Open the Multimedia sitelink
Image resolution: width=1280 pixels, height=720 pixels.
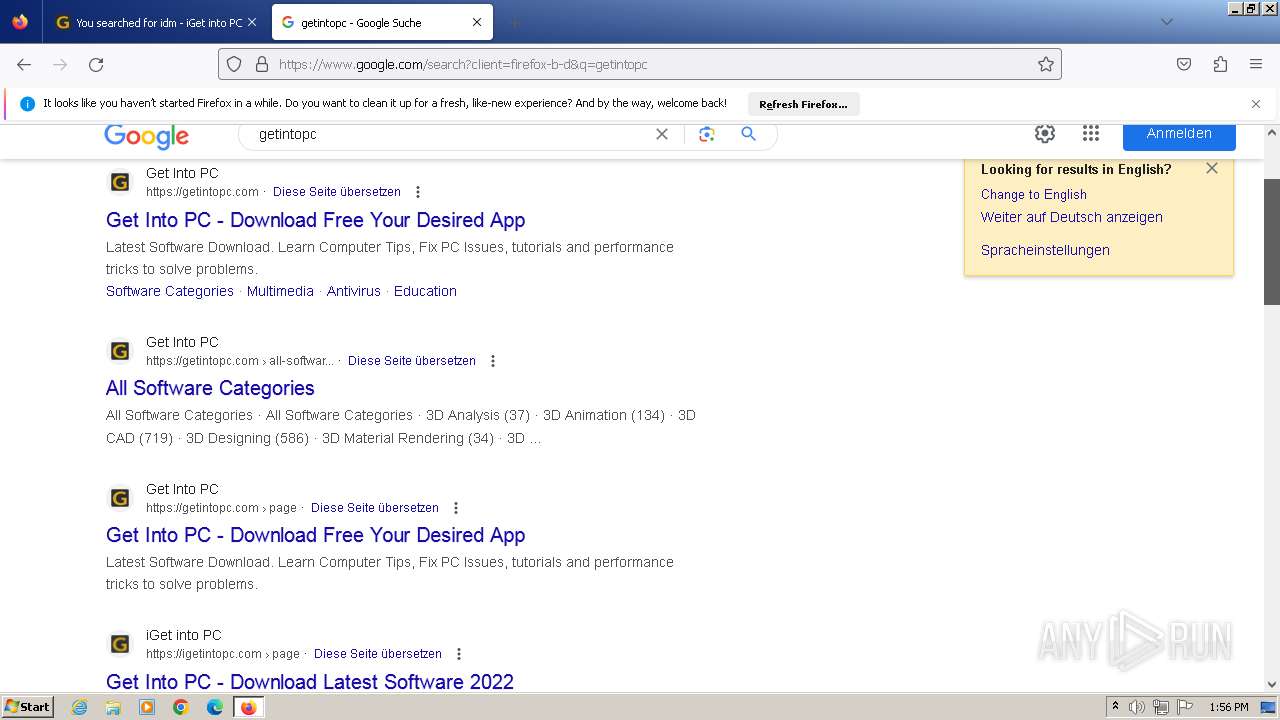(x=280, y=291)
